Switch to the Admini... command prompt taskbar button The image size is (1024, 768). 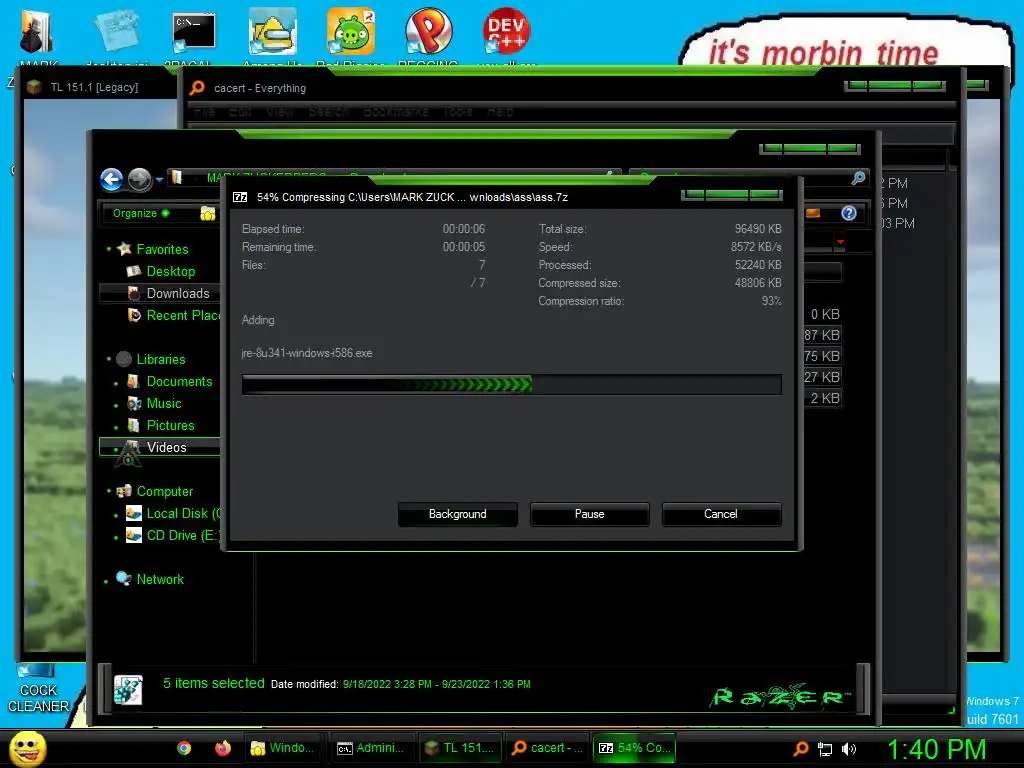coord(371,748)
